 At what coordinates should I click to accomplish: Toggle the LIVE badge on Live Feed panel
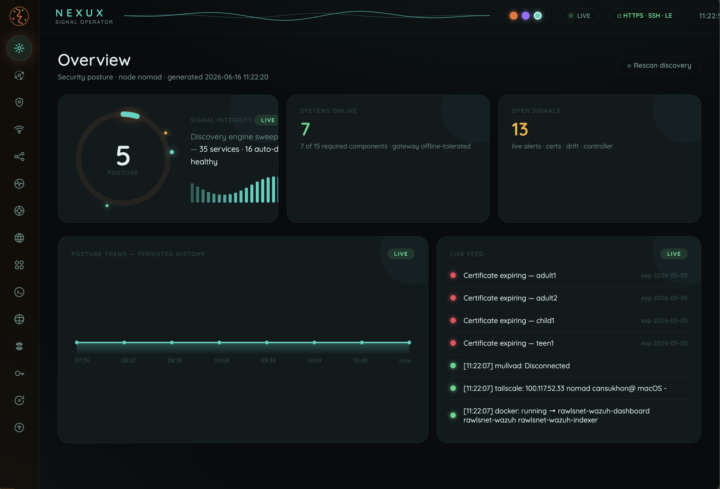[x=674, y=254]
